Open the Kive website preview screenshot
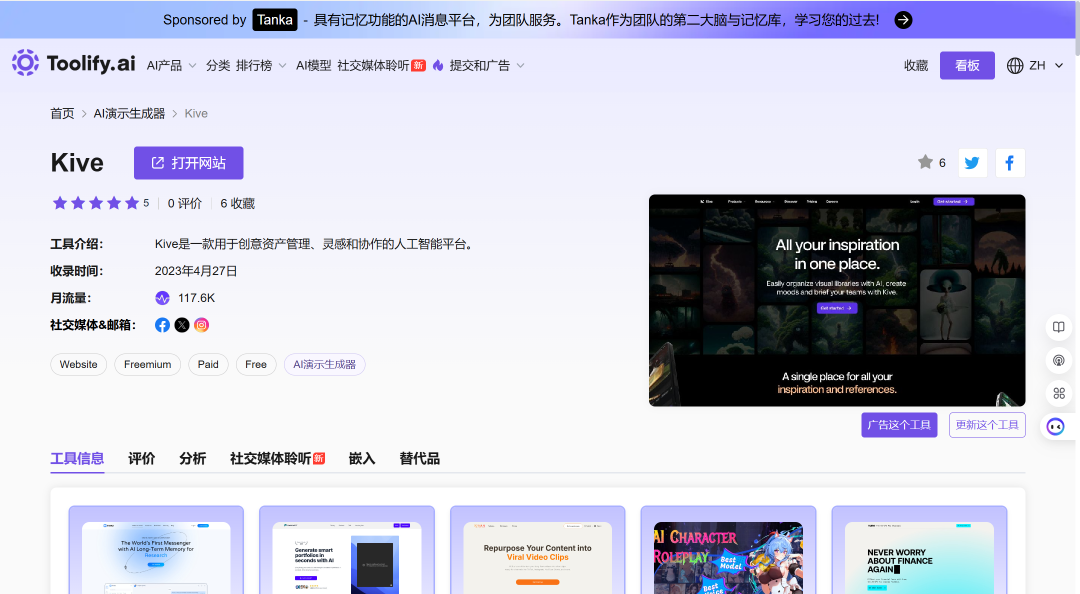The height and width of the screenshot is (594, 1080). (837, 300)
